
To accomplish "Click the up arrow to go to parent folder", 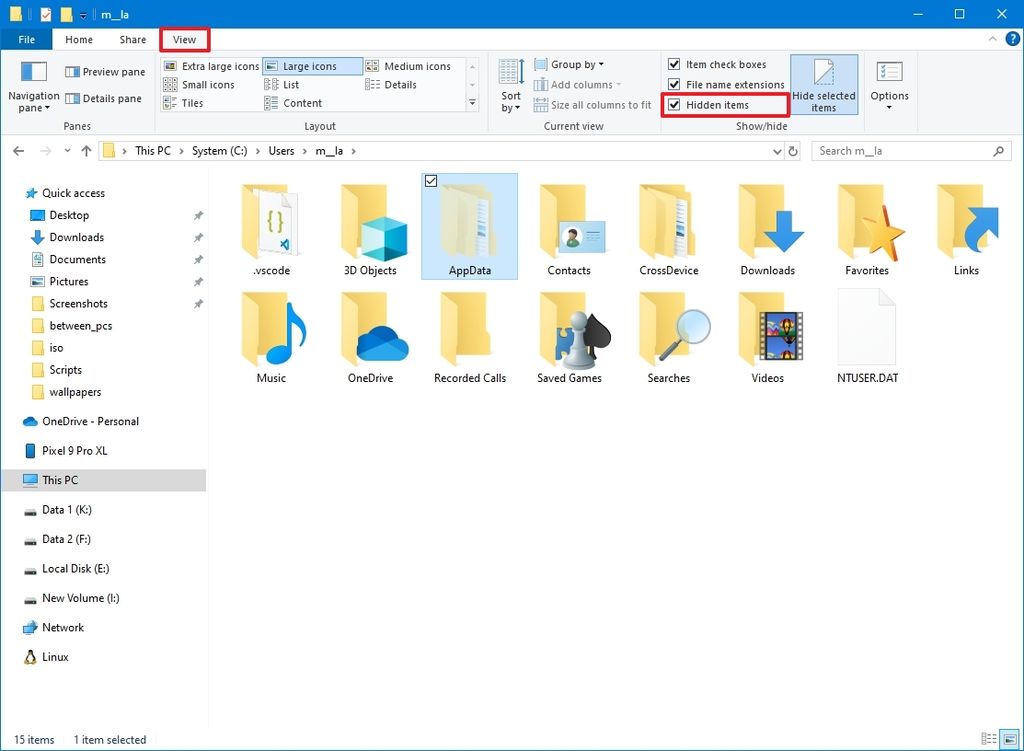I will click(x=88, y=150).
